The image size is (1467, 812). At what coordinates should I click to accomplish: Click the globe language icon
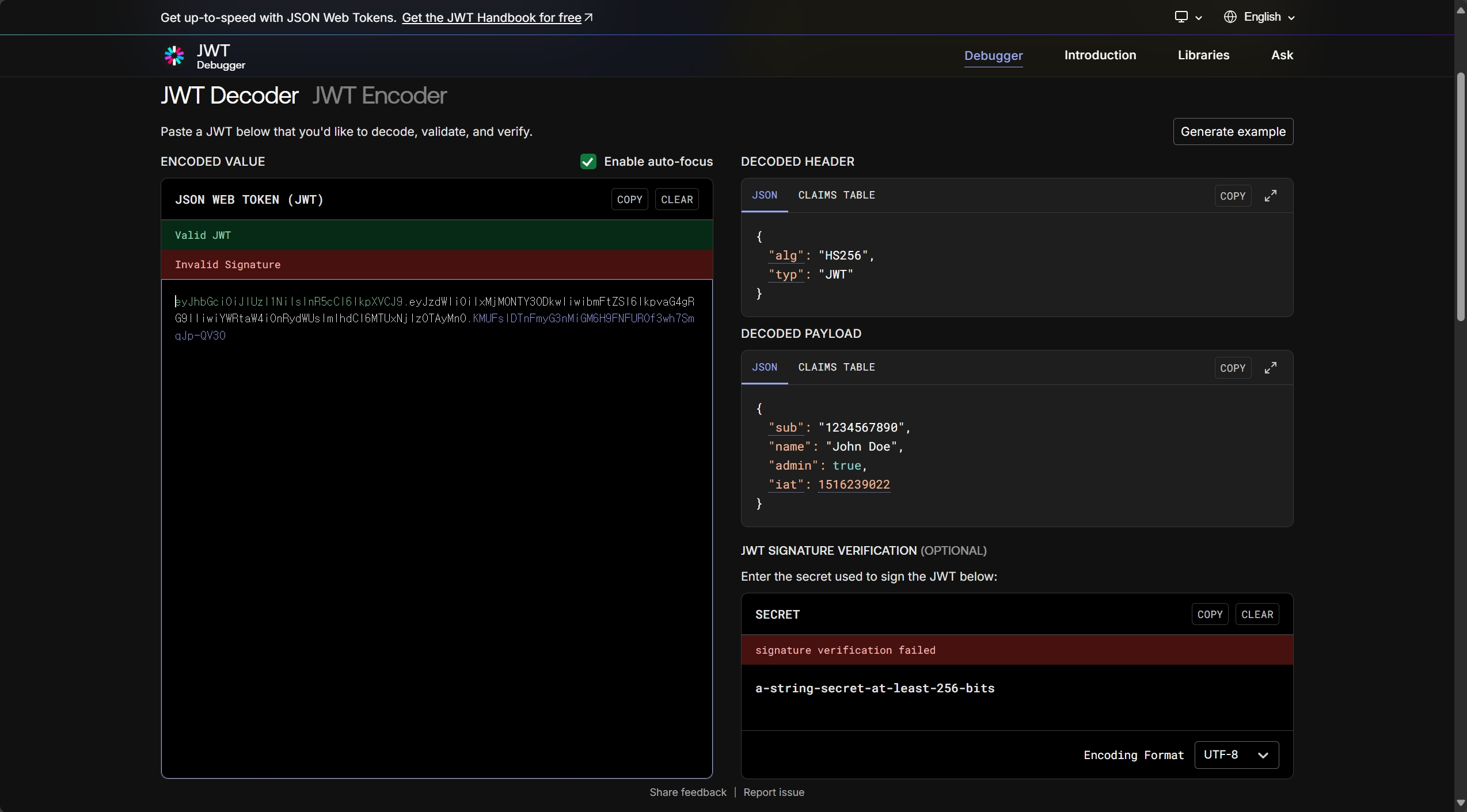point(1230,17)
